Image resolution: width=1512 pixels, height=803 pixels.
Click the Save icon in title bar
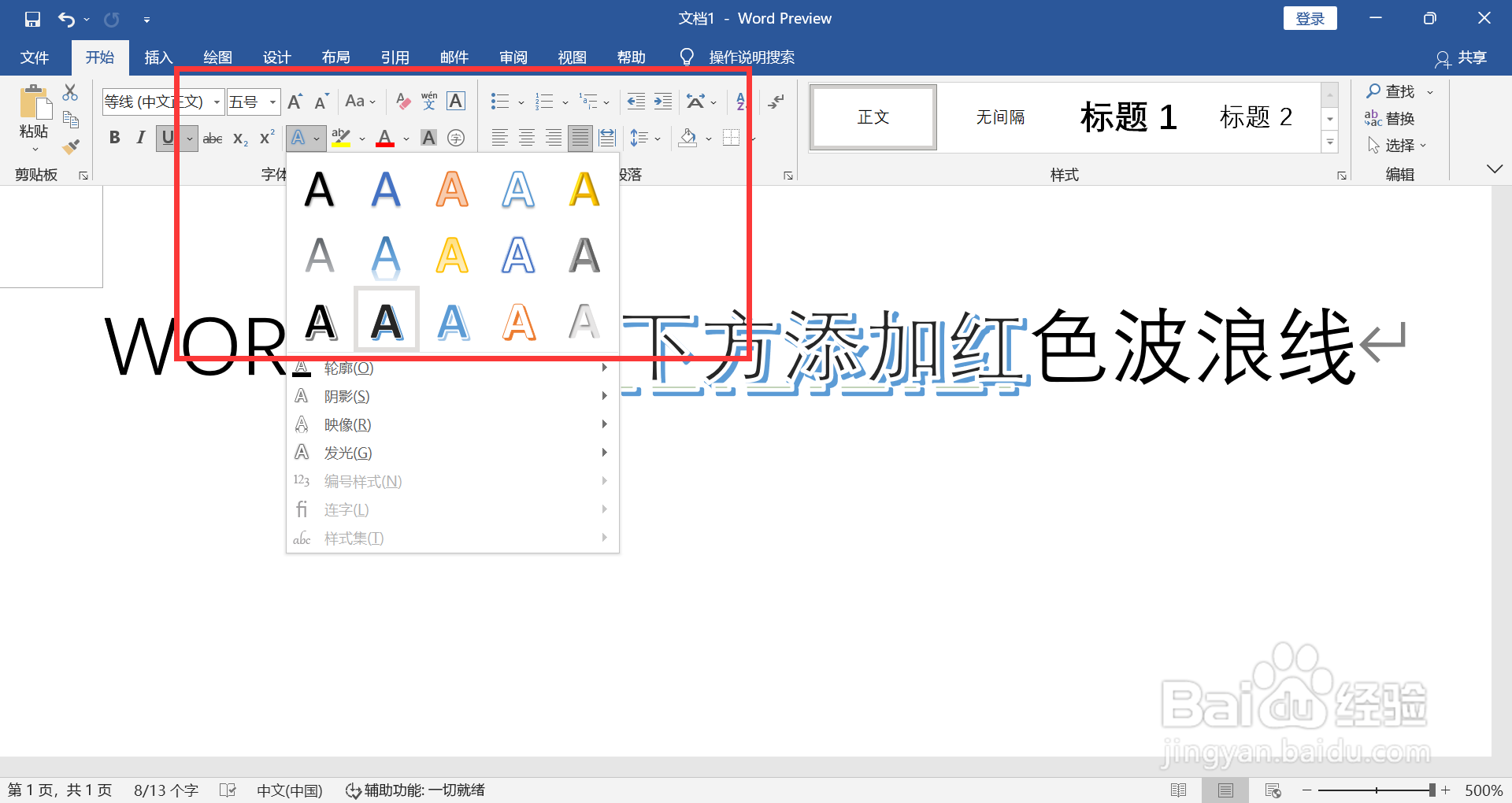(32, 19)
